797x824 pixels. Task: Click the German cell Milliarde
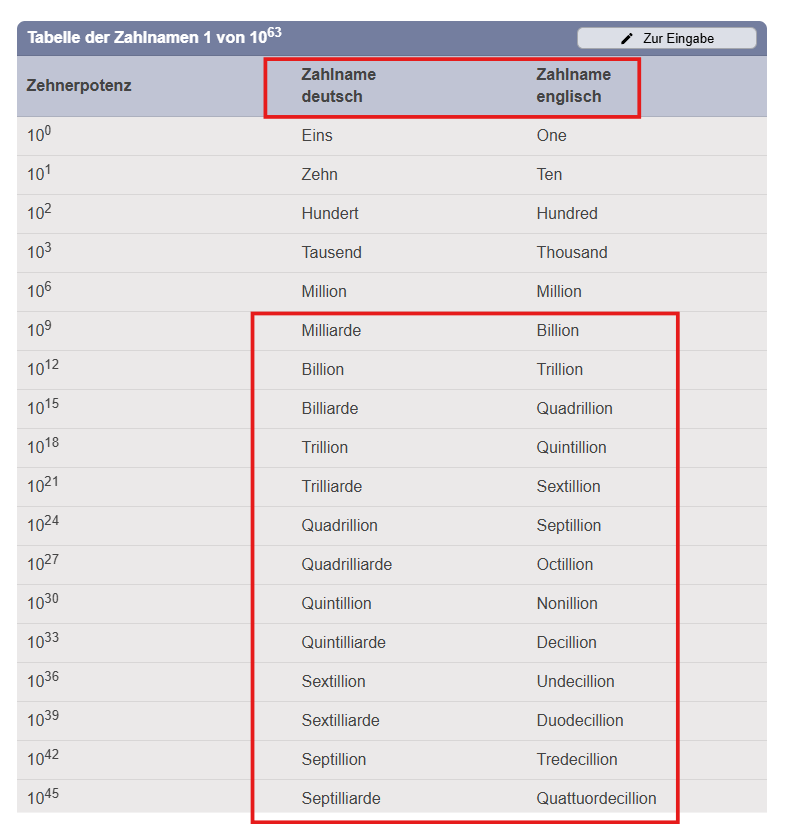[331, 330]
